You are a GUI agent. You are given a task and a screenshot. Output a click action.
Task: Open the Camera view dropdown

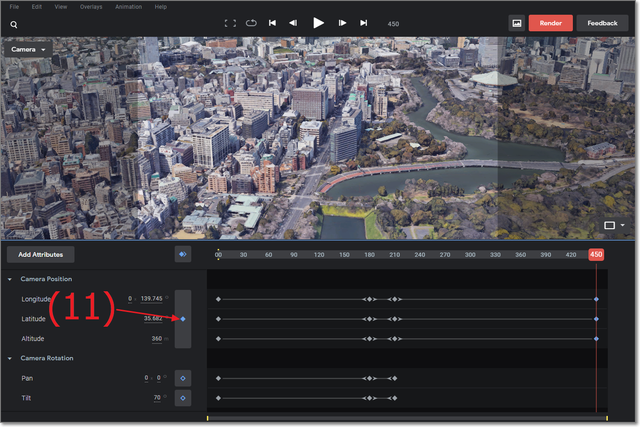coord(30,49)
